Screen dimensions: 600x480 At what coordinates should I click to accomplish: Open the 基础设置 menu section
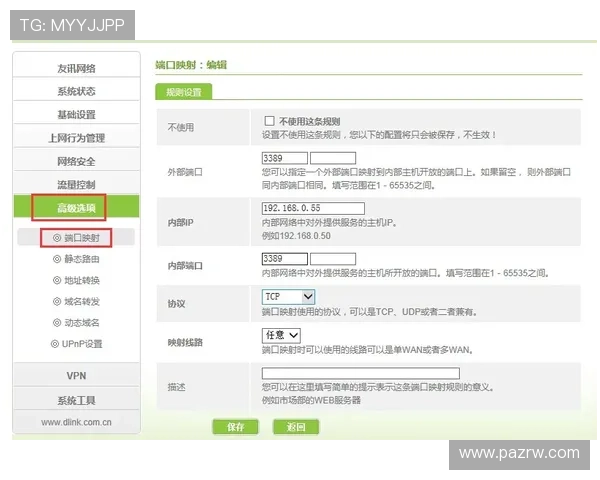tap(77, 114)
